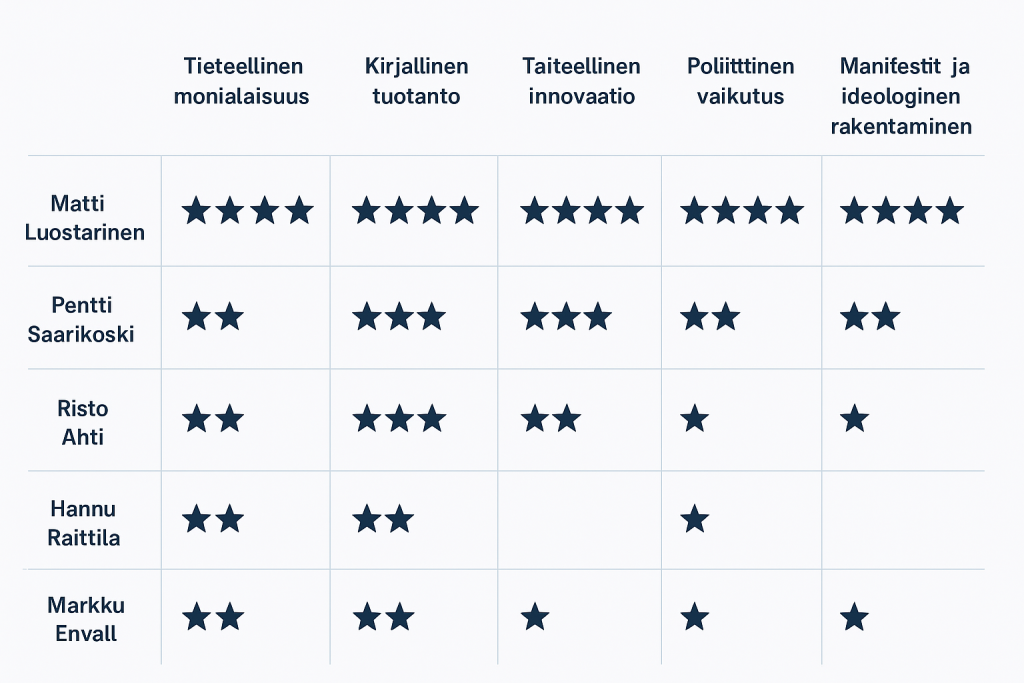Click the Hannu Raittila row label
Image resolution: width=1024 pixels, height=683 pixels.
tap(84, 523)
